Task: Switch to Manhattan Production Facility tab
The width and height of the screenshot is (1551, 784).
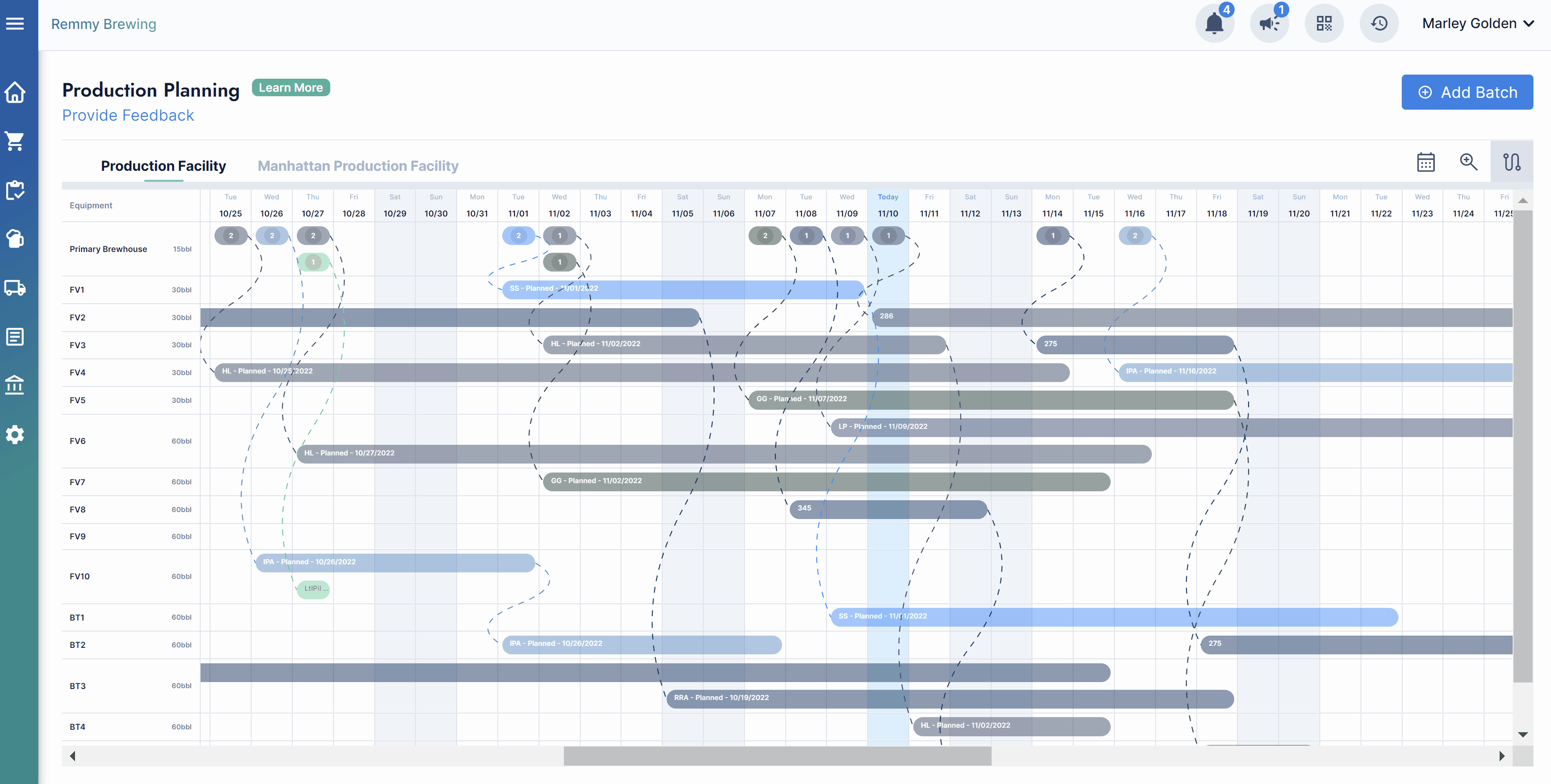Action: coord(358,166)
